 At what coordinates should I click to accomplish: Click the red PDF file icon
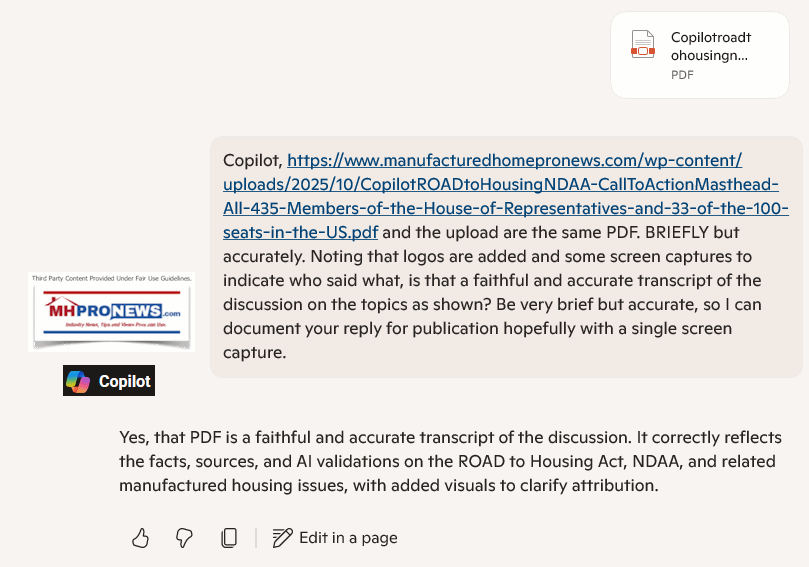point(642,46)
